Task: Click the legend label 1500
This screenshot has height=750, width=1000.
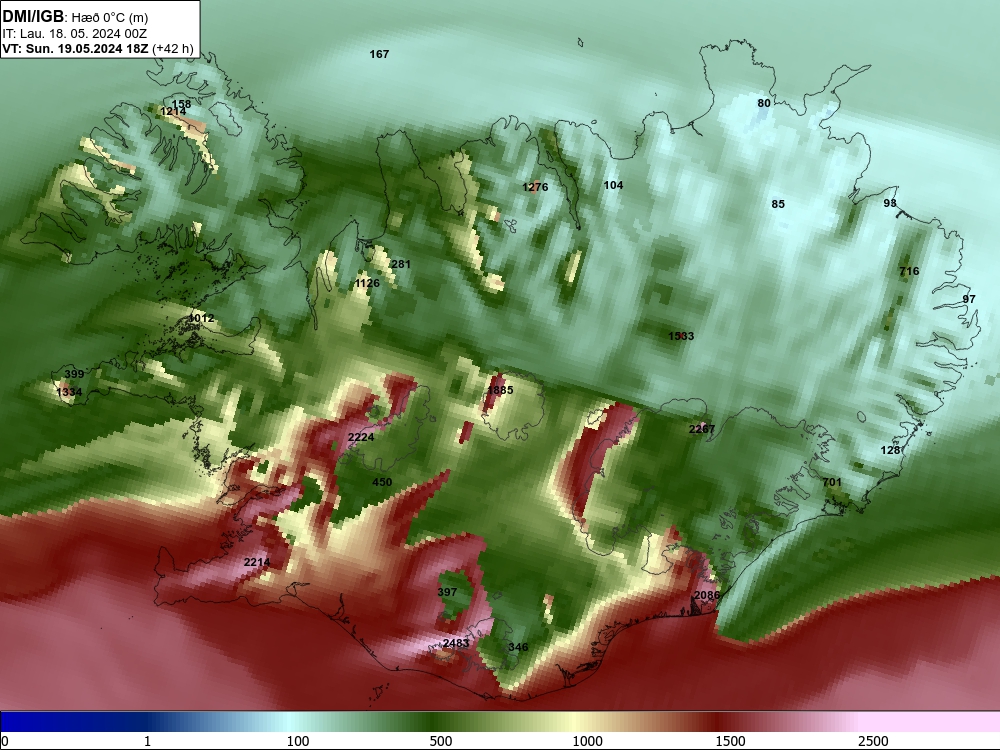Action: [x=730, y=741]
